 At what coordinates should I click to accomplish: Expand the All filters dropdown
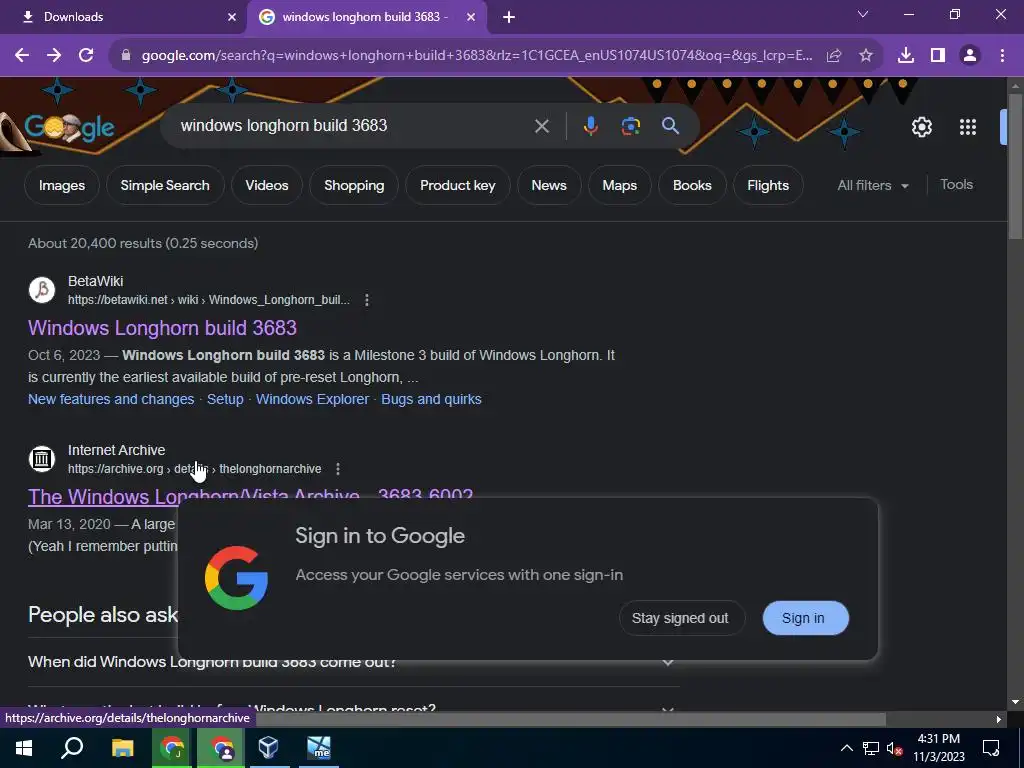click(x=873, y=185)
